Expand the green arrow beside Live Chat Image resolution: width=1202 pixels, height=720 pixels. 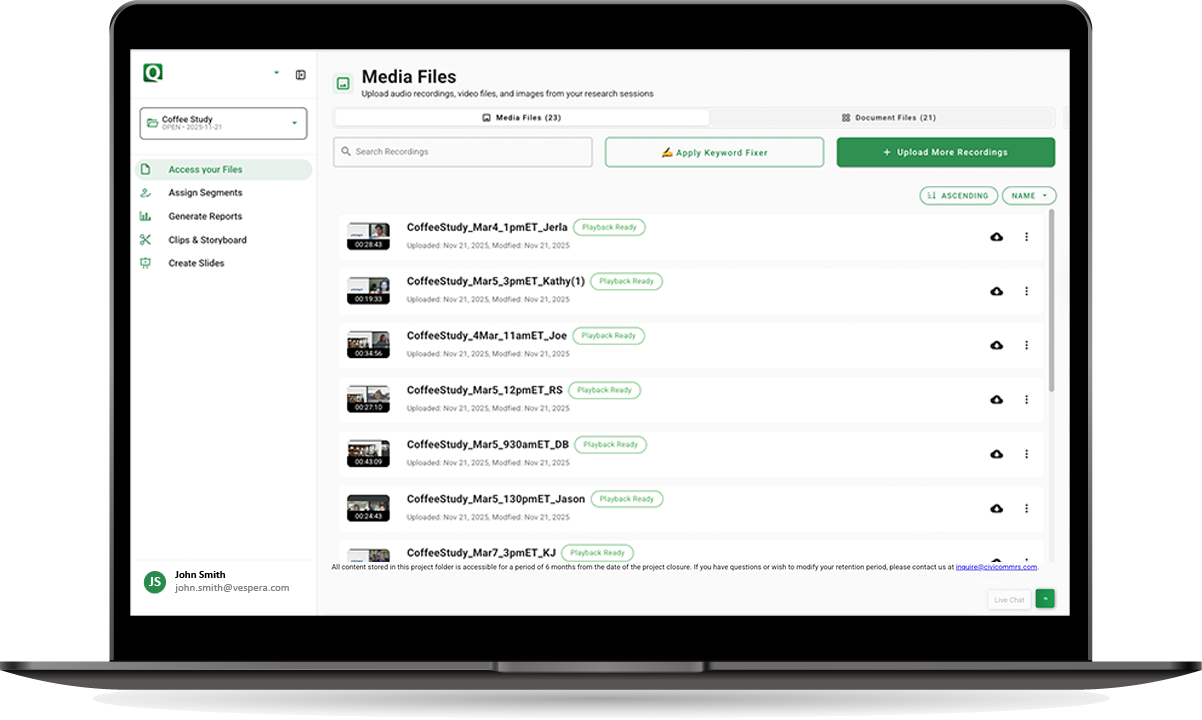(1045, 599)
